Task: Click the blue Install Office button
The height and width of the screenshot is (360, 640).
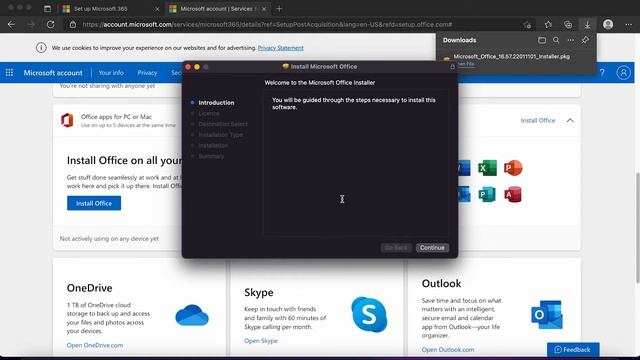Action: pos(94,203)
